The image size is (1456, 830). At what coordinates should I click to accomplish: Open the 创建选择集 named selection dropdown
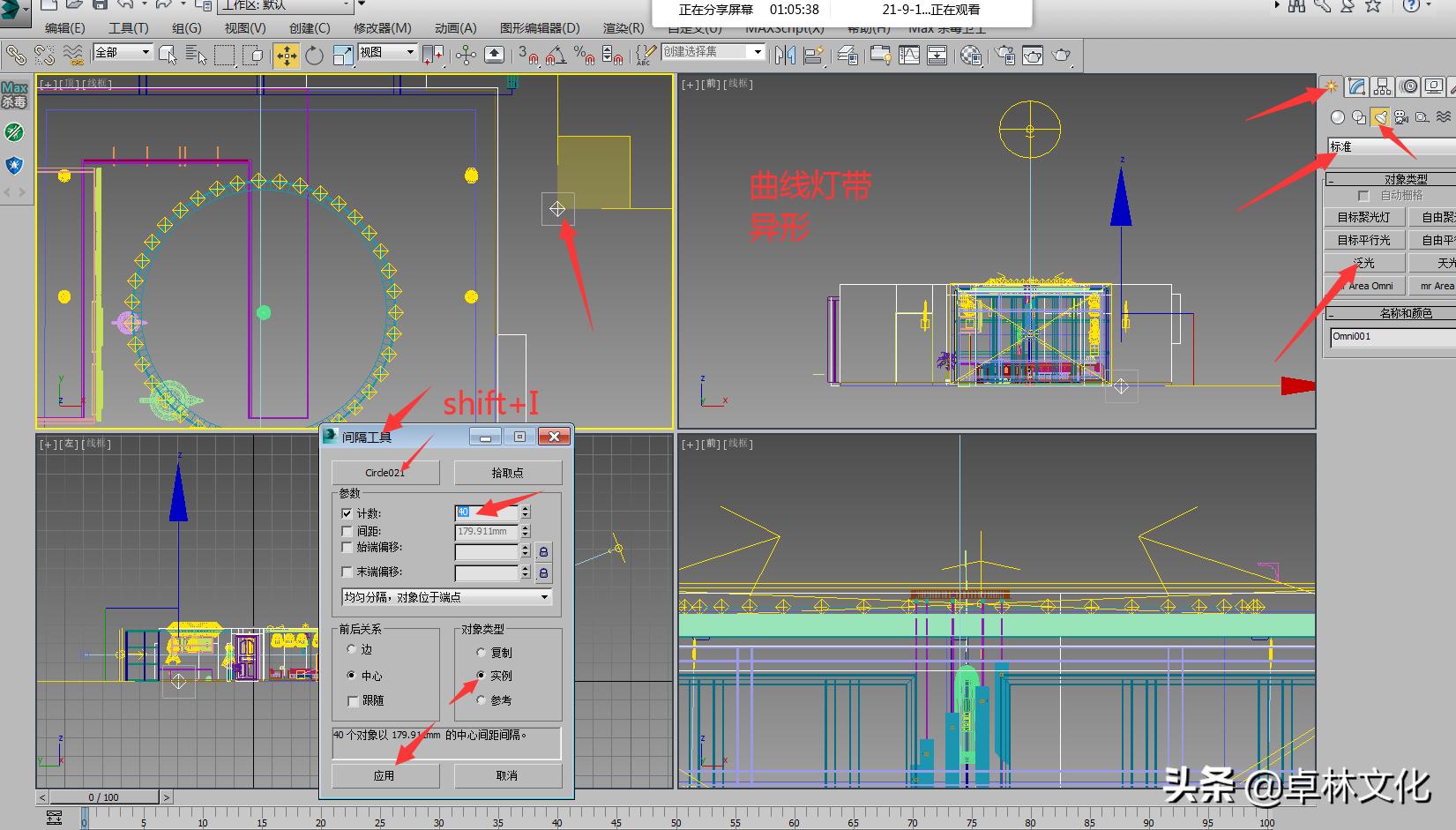(757, 52)
